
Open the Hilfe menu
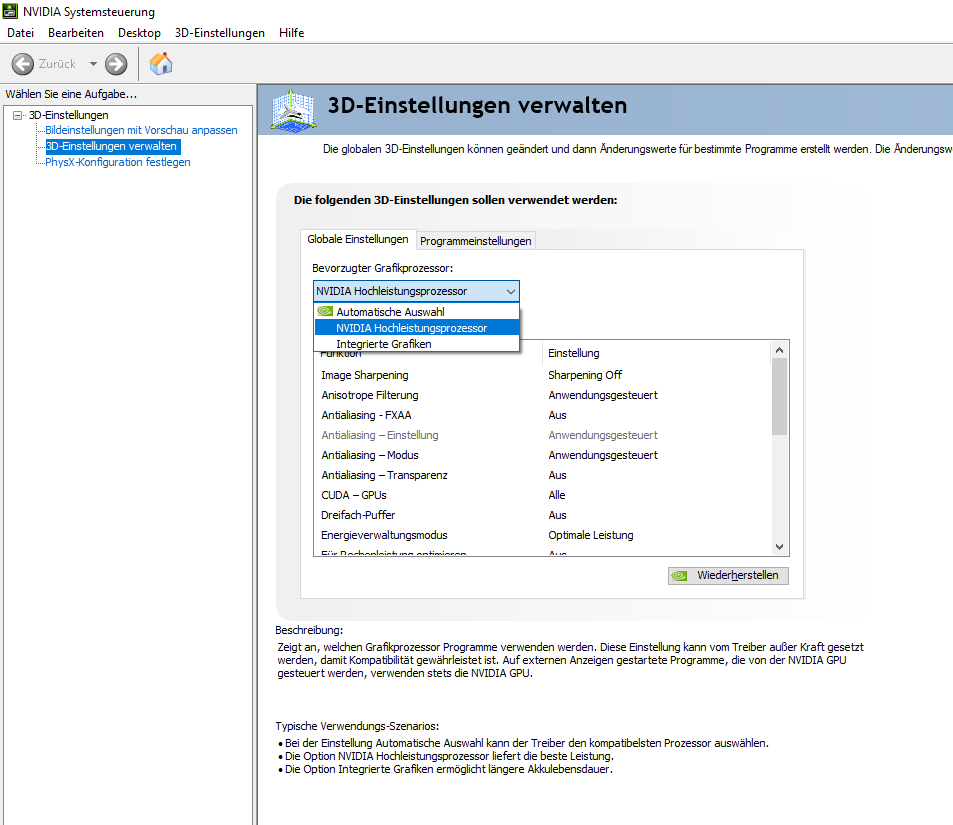click(291, 33)
